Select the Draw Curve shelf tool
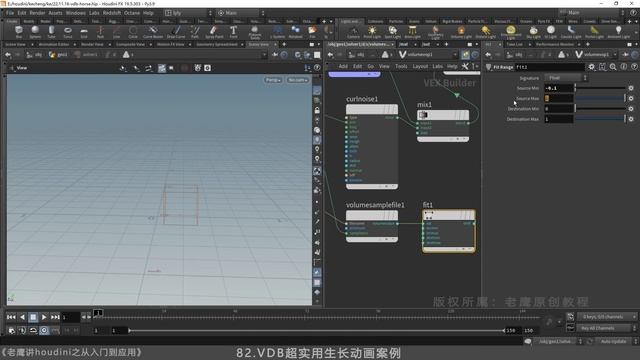Image resolution: width=640 pixels, height=360 pixels. click(x=176, y=32)
